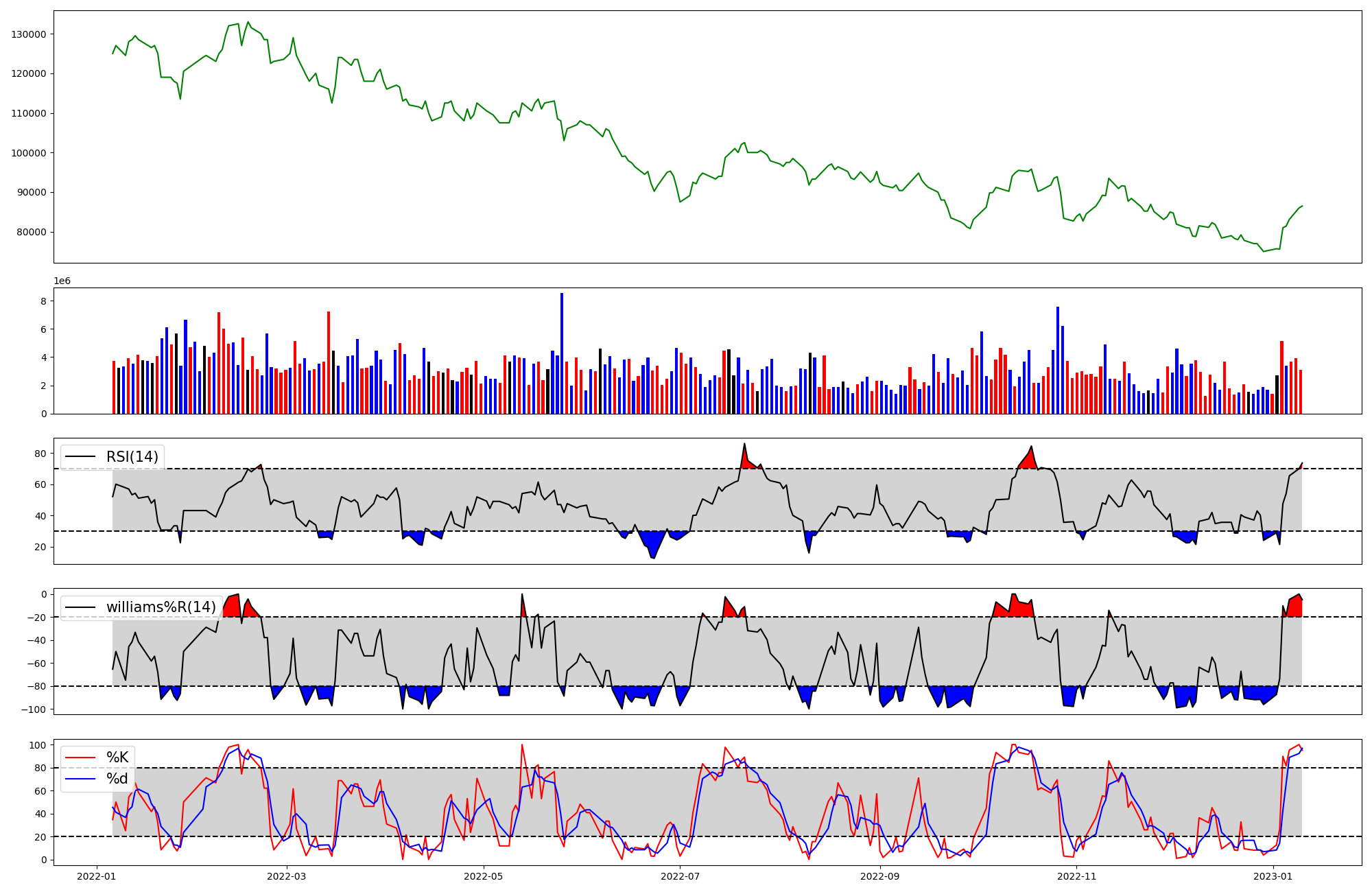This screenshot has width=1372, height=892.
Task: Click the 2022-07 x-axis date label
Action: click(x=680, y=876)
